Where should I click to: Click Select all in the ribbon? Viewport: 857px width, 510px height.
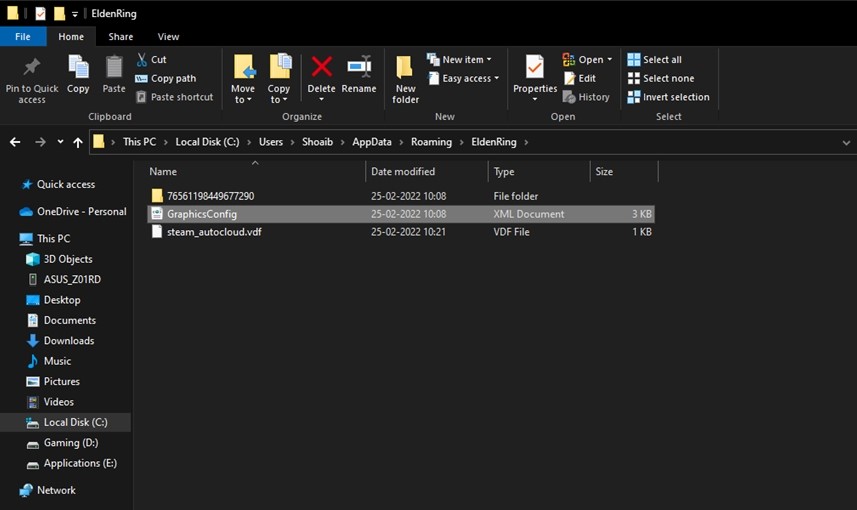pos(655,60)
